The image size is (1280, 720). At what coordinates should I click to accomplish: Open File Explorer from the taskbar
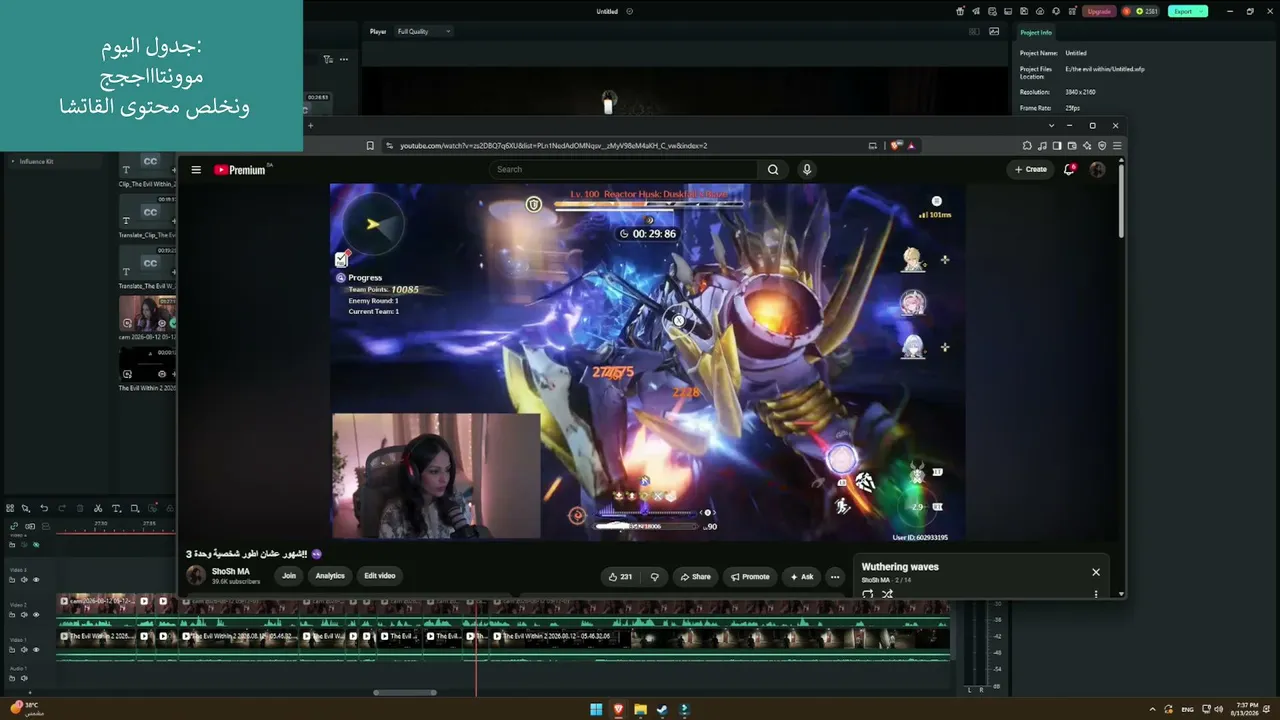(640, 709)
